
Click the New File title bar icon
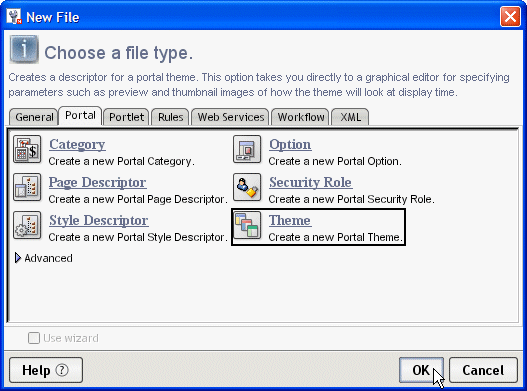point(14,16)
